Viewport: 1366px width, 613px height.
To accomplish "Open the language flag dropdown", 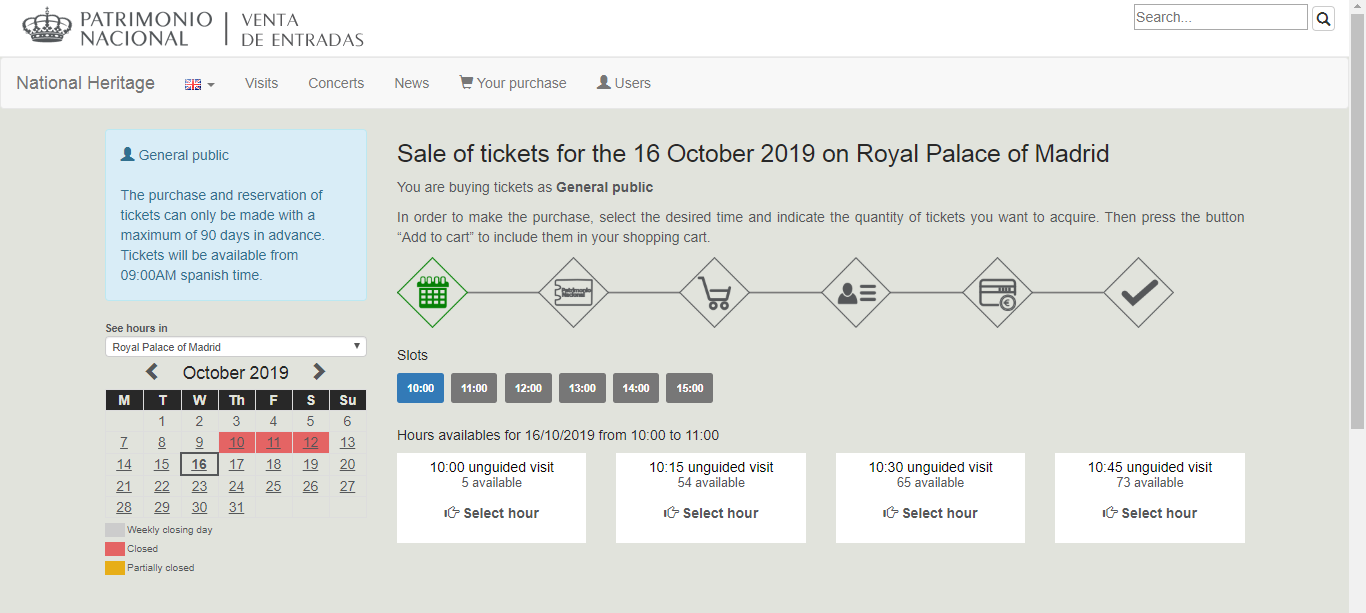I will click(x=200, y=84).
